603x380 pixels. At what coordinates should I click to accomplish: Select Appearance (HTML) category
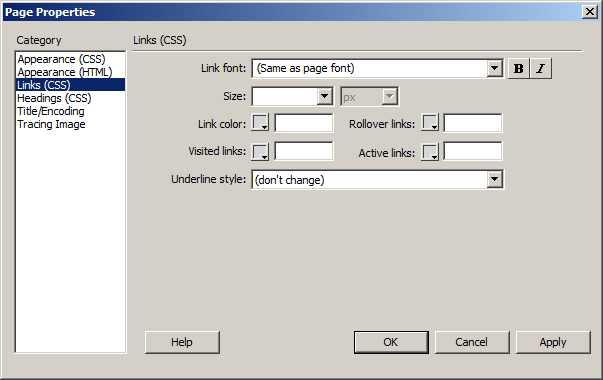coord(65,72)
